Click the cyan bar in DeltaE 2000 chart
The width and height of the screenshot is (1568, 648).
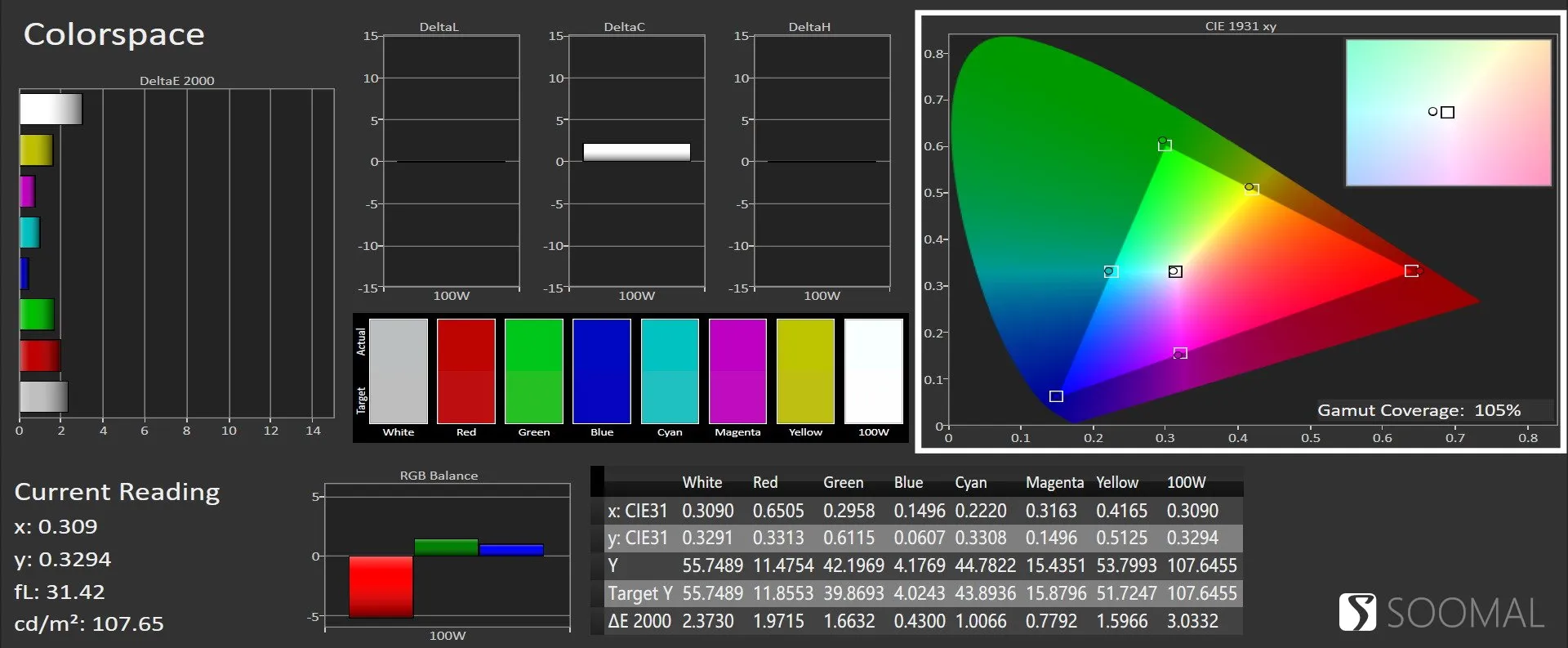pos(29,232)
